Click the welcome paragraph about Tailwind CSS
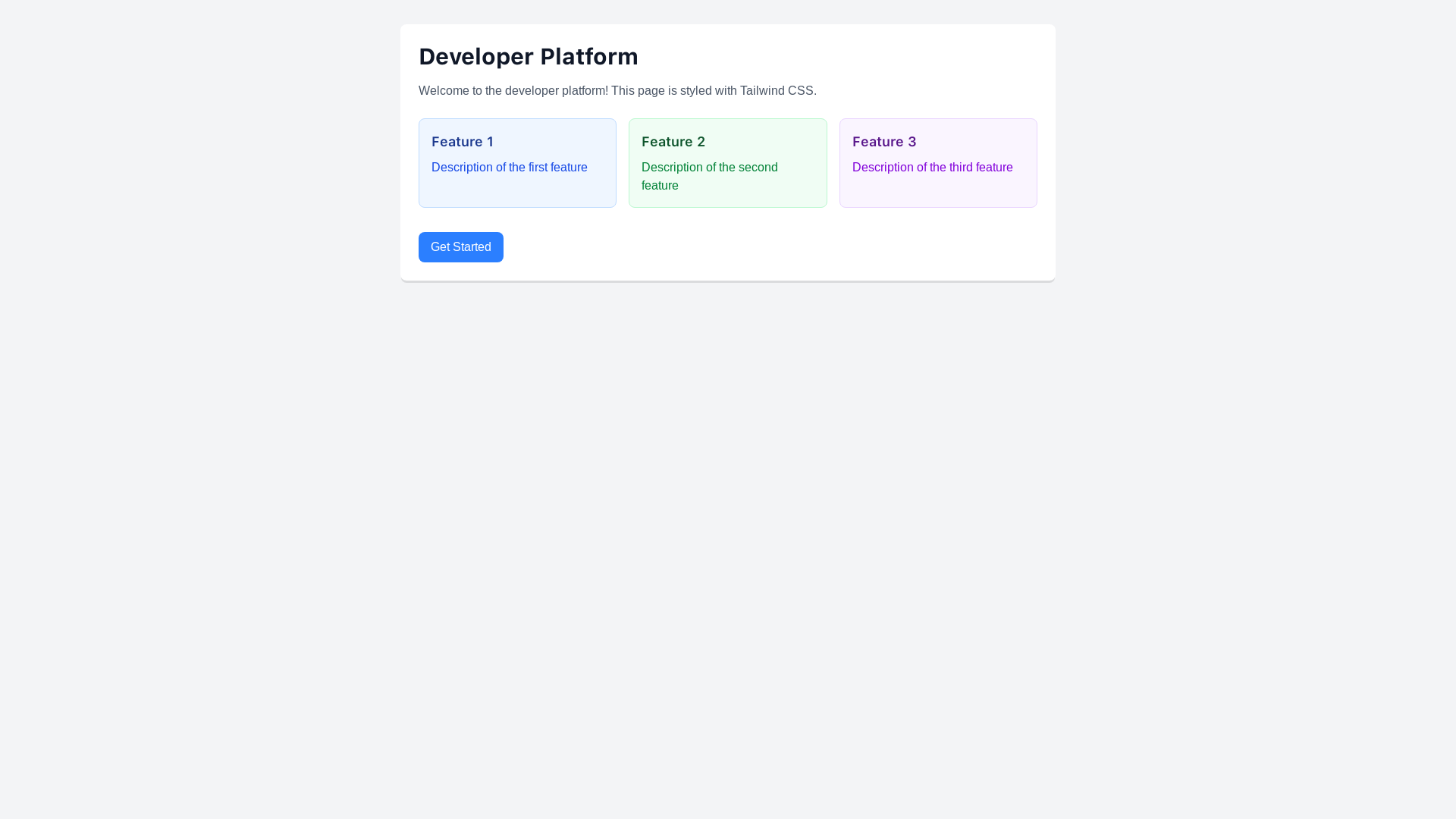 pyautogui.click(x=617, y=91)
